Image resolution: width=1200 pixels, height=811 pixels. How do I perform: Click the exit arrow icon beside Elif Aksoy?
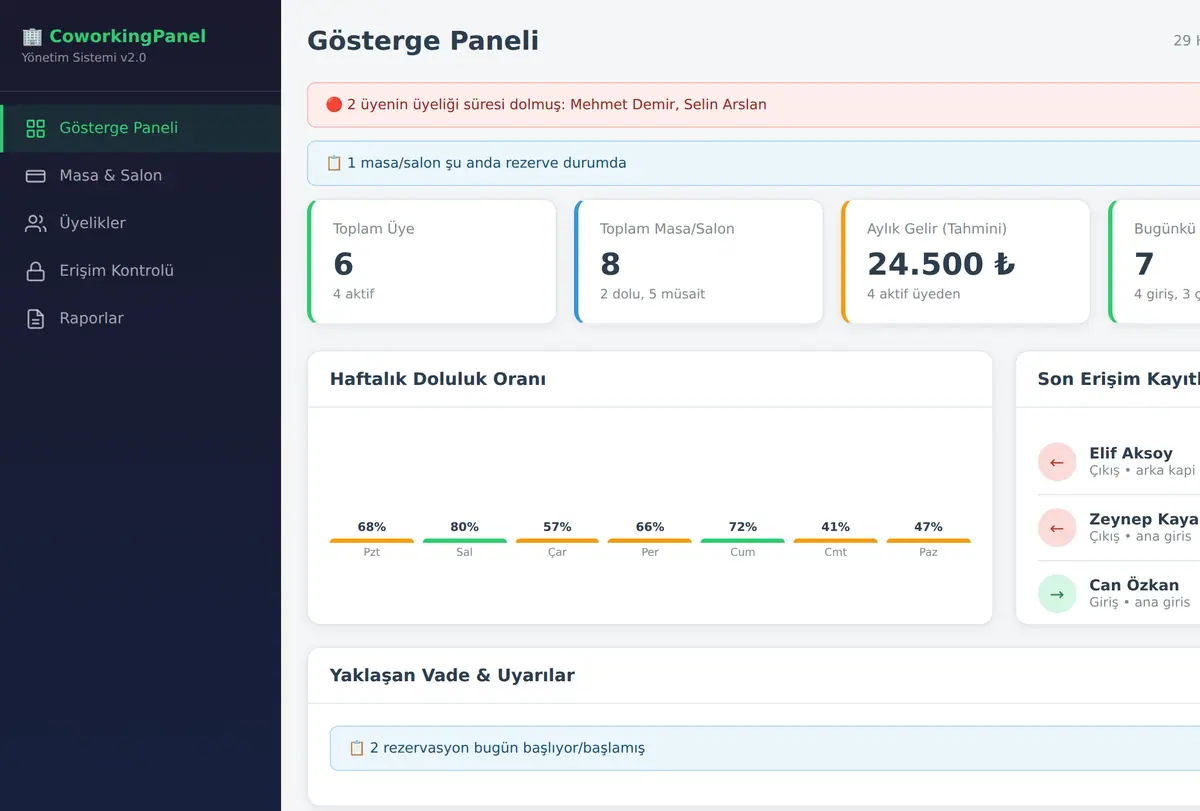tap(1057, 462)
